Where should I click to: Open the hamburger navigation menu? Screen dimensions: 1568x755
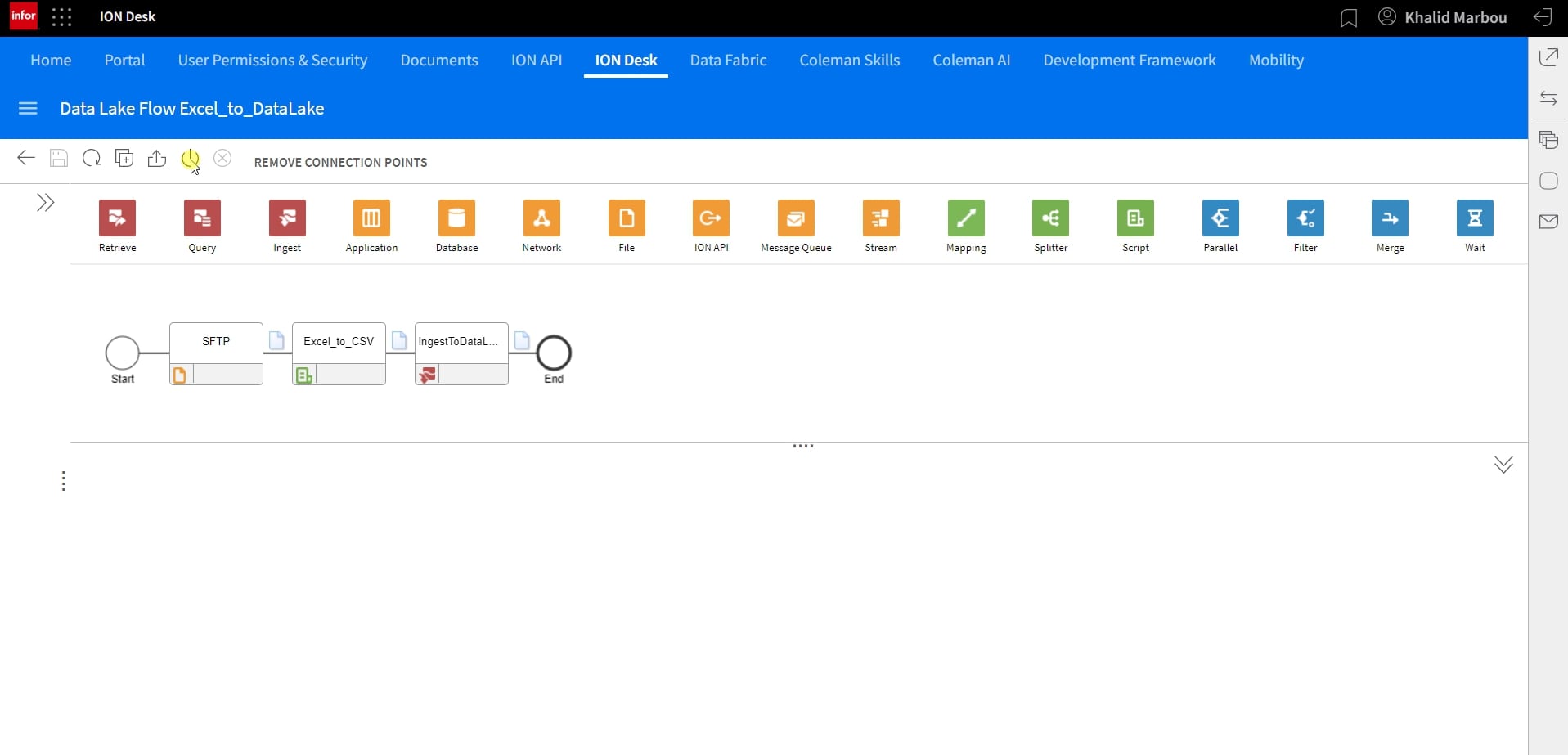28,109
